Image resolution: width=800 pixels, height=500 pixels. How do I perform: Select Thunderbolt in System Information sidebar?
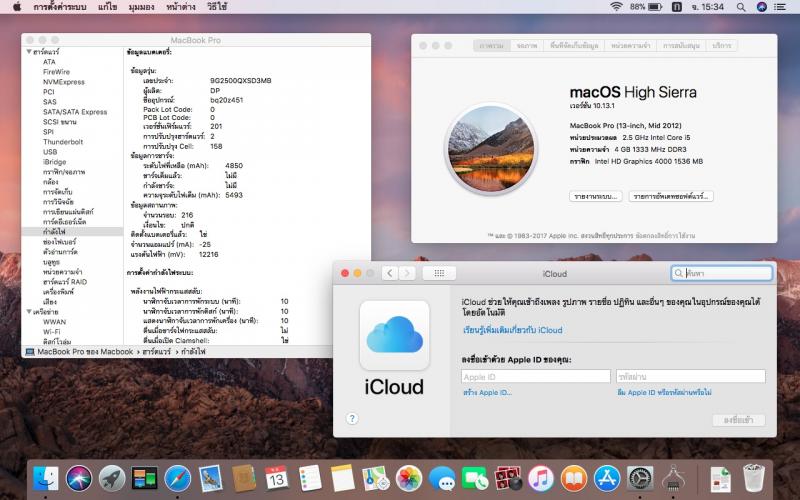pyautogui.click(x=63, y=142)
